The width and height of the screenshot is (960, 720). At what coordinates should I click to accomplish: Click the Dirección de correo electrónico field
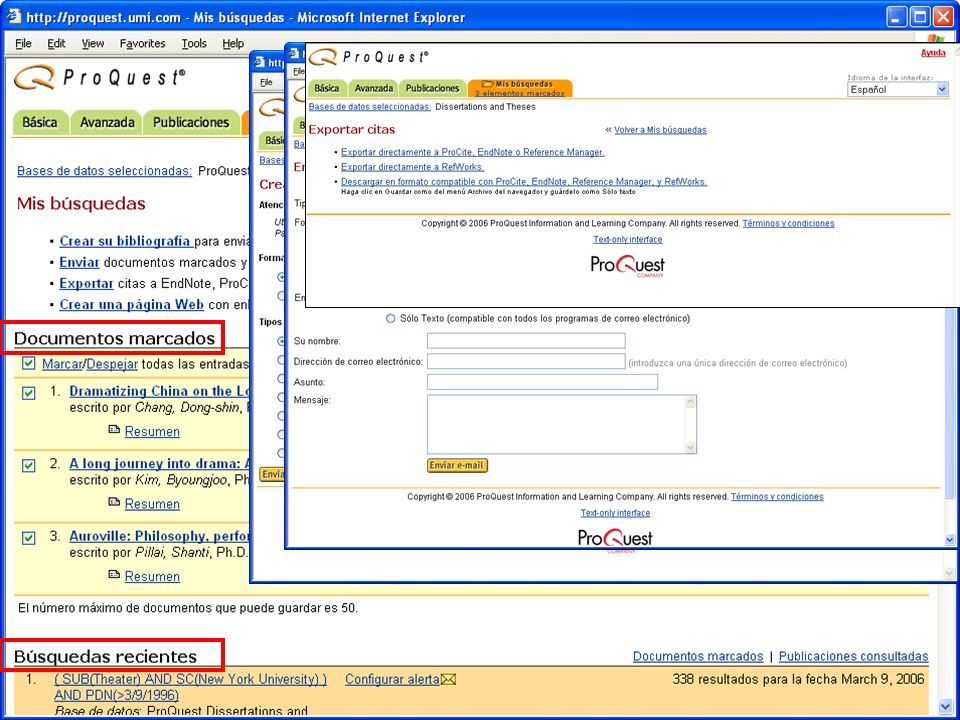tap(526, 361)
